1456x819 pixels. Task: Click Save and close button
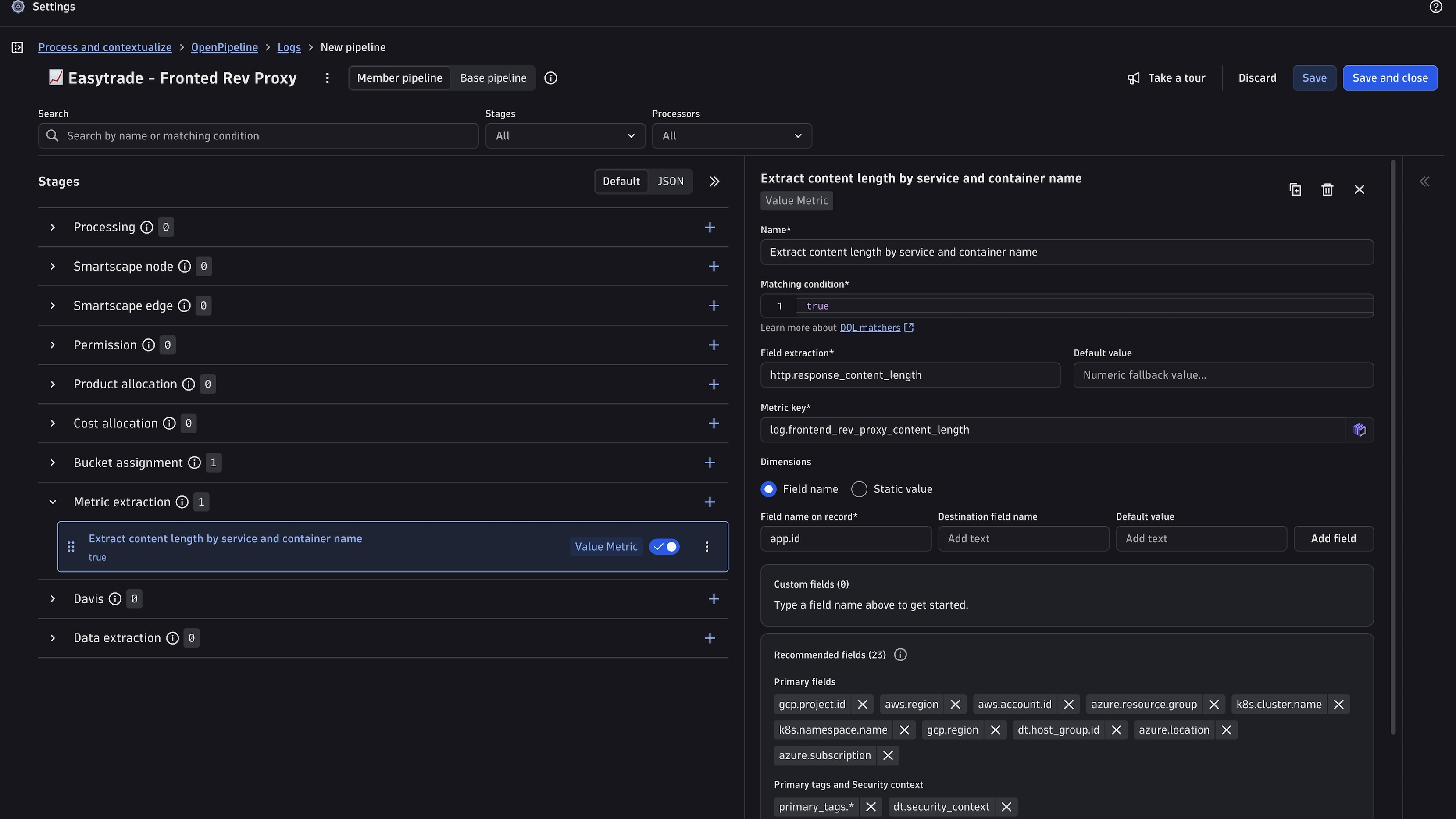click(x=1390, y=78)
